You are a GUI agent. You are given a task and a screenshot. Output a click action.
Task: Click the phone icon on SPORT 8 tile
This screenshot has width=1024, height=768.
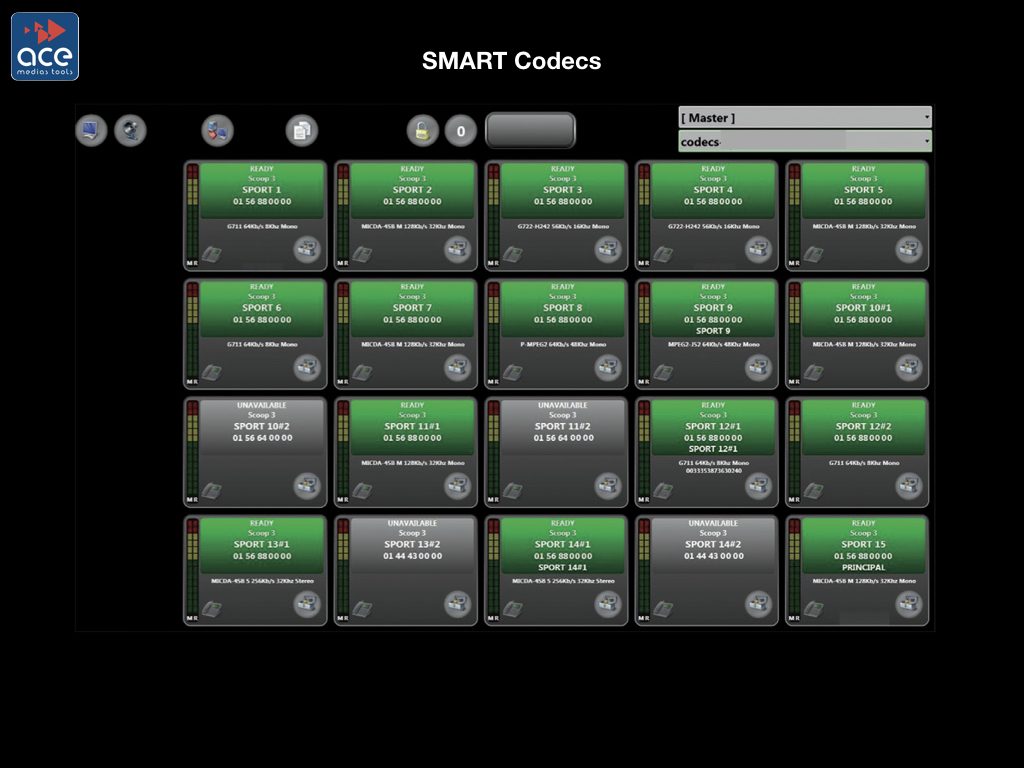click(513, 372)
